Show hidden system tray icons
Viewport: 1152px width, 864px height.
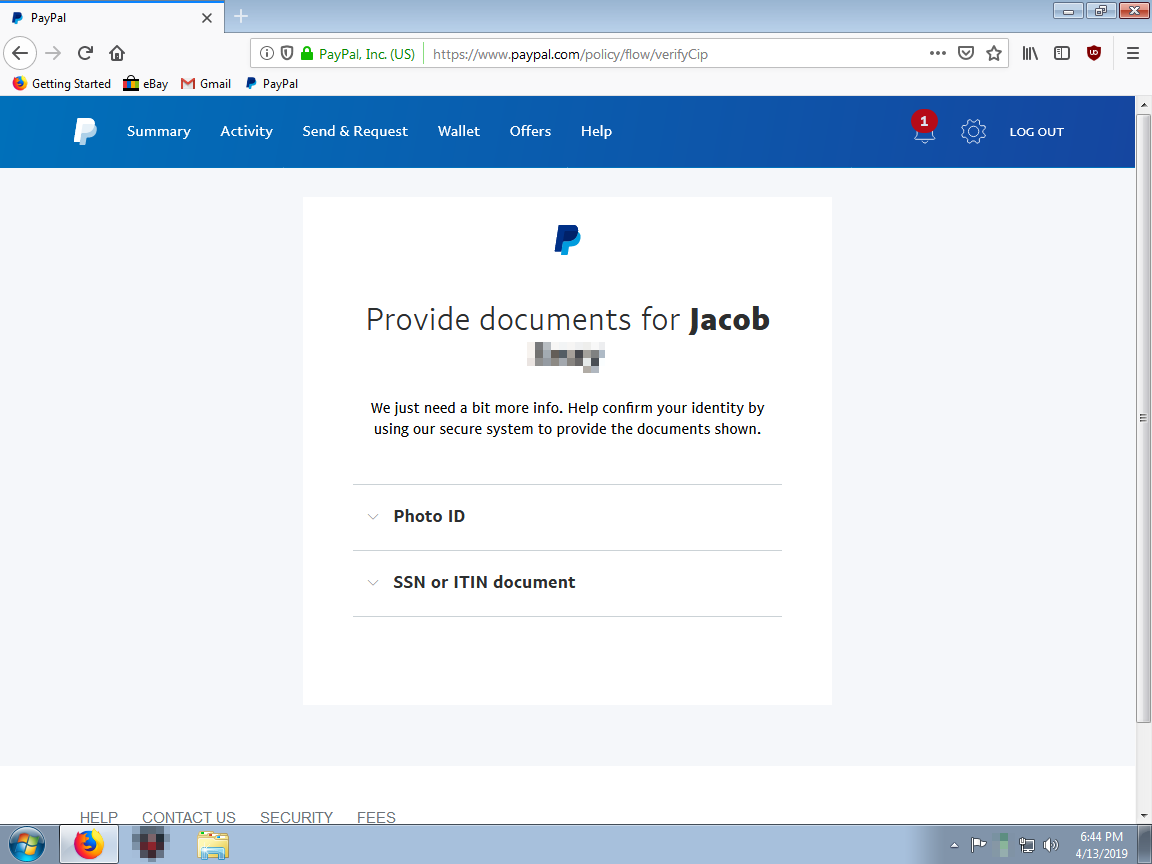954,845
